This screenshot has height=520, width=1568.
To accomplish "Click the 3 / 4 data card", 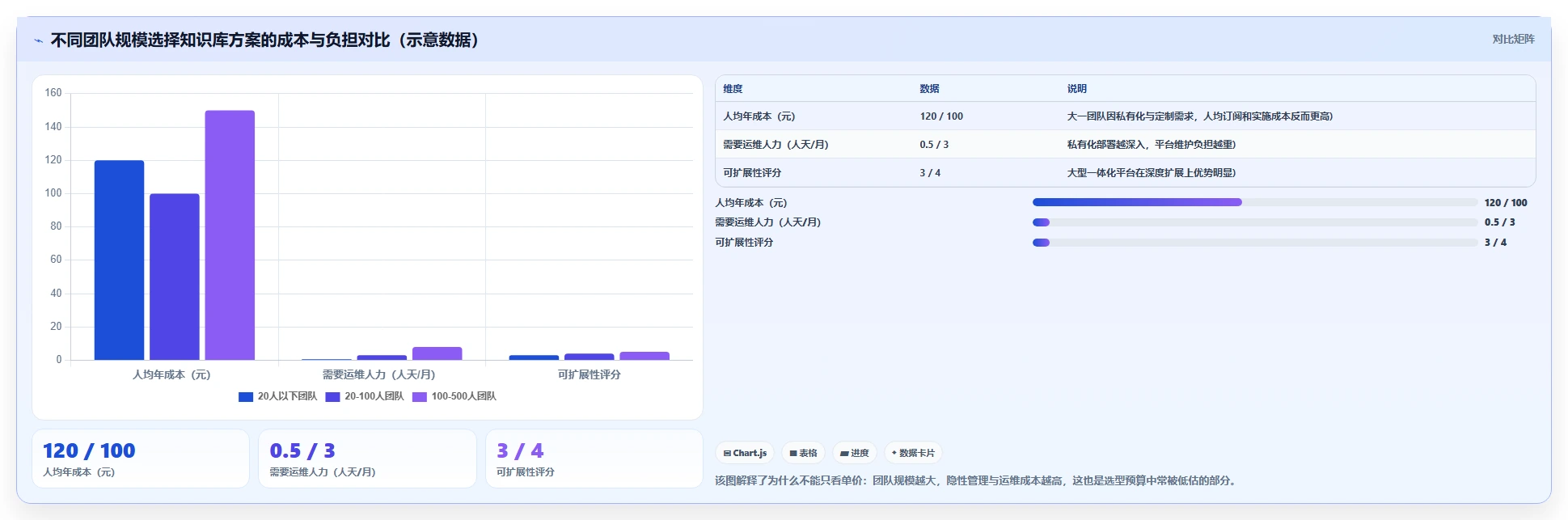I will click(594, 459).
